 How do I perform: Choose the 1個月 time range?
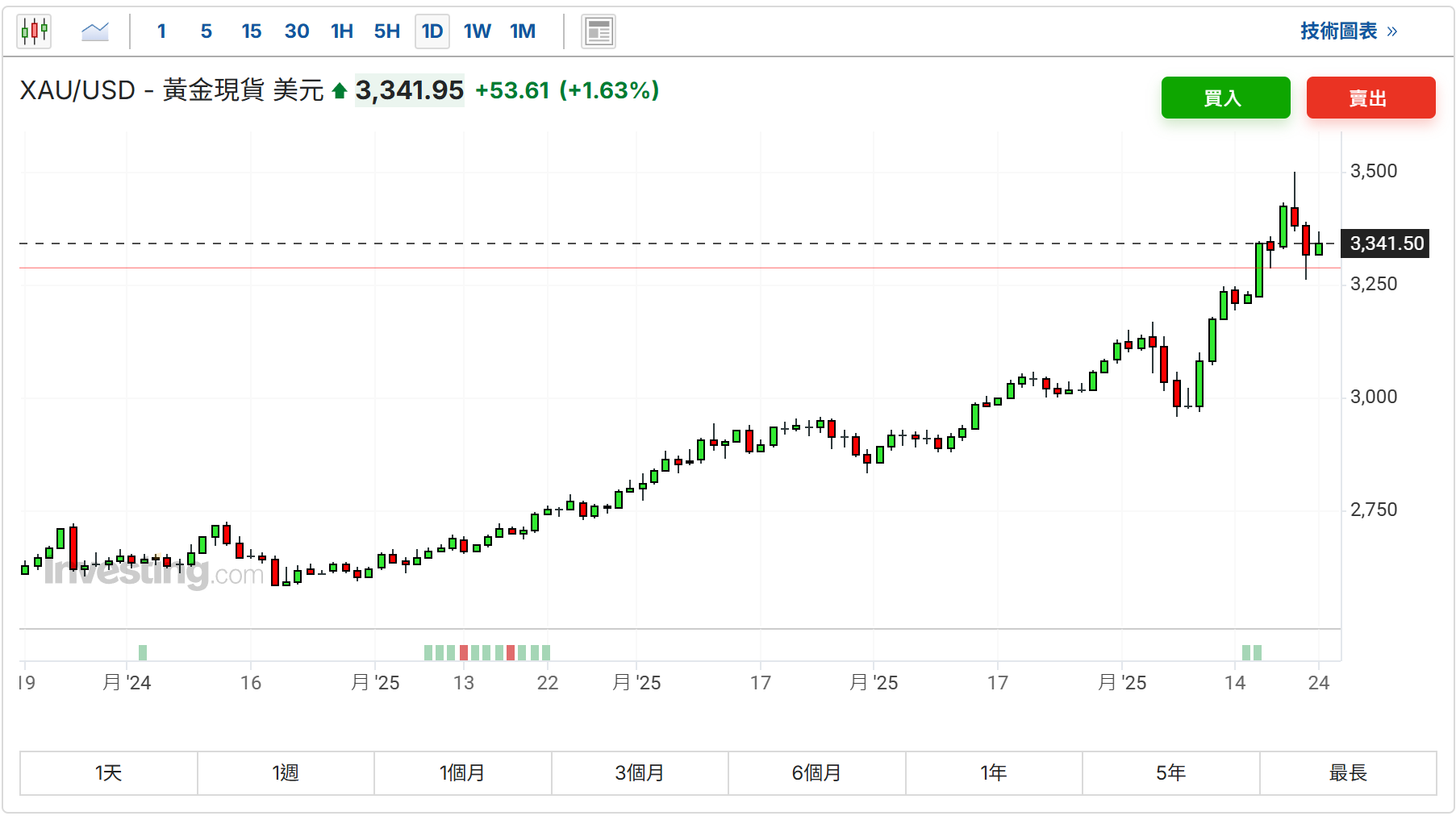pyautogui.click(x=463, y=773)
